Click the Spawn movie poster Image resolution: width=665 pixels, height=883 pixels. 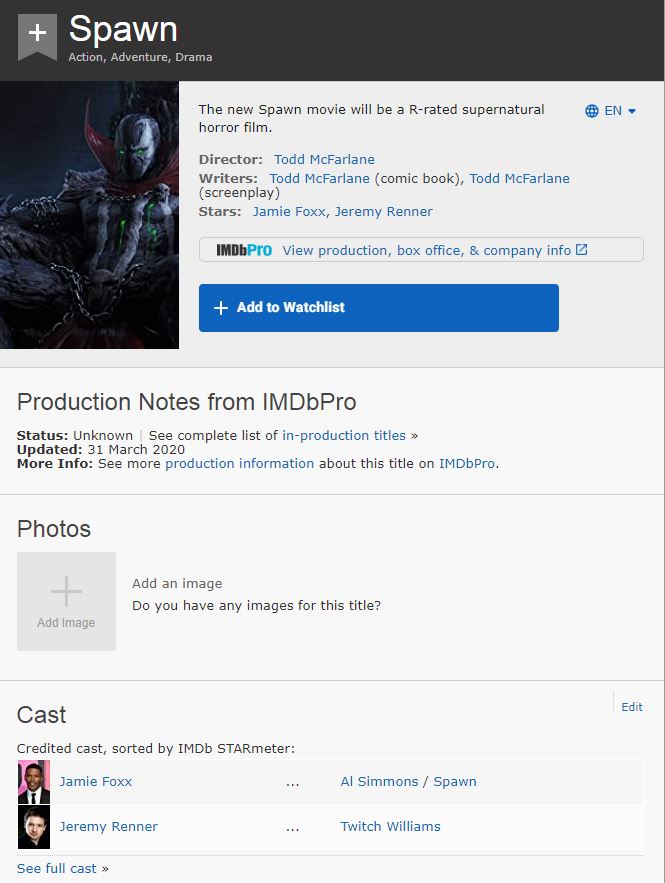pyautogui.click(x=89, y=215)
